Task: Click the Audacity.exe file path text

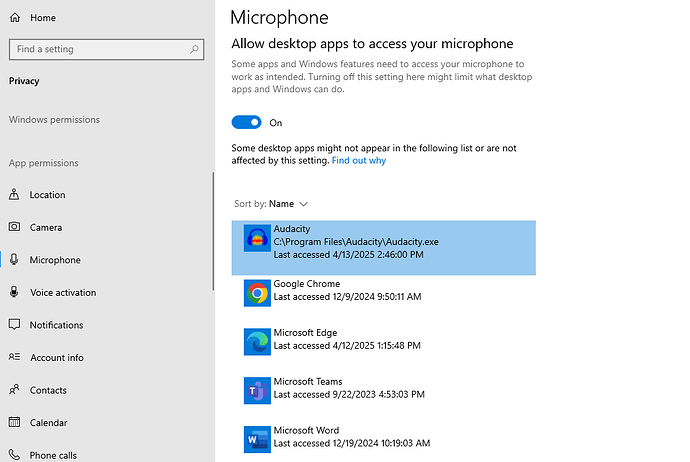Action: click(356, 242)
